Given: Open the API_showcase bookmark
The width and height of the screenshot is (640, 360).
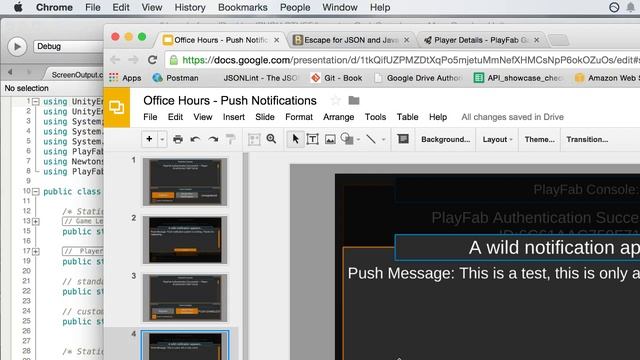Looking at the screenshot, I should click(519, 78).
